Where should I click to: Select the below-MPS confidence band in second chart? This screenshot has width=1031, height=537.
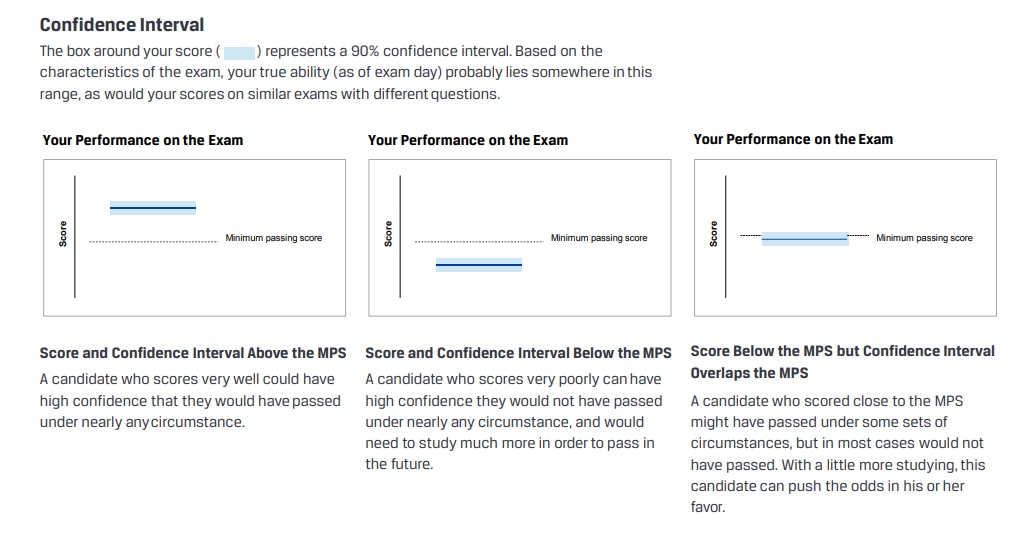(479, 265)
